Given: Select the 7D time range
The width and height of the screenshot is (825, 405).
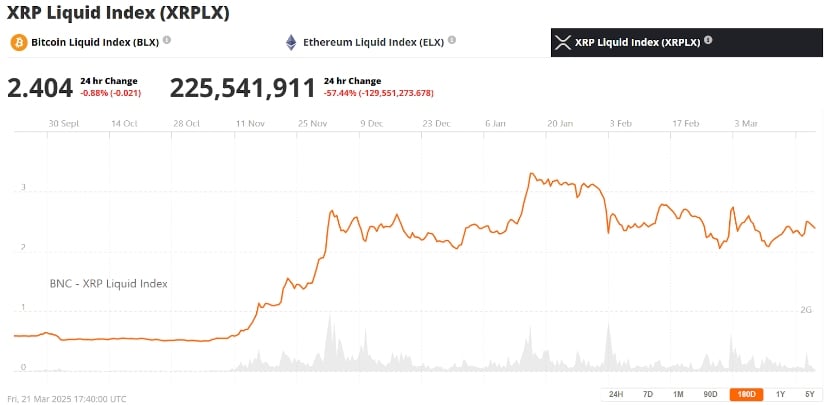Looking at the screenshot, I should [x=647, y=394].
